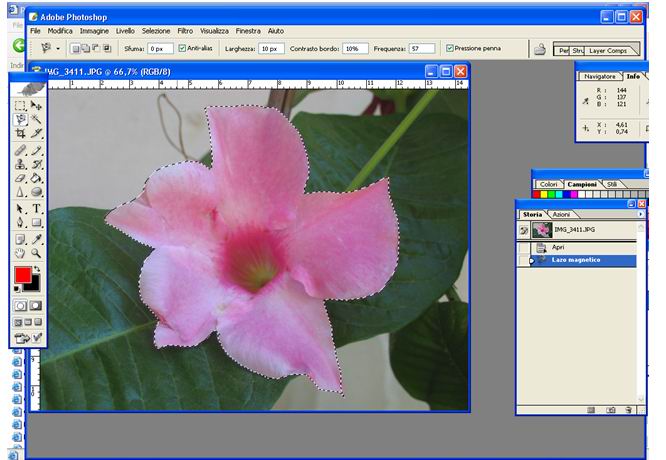Select the Crop tool in toolbox
Screen dimensions: 666x460
point(20,133)
